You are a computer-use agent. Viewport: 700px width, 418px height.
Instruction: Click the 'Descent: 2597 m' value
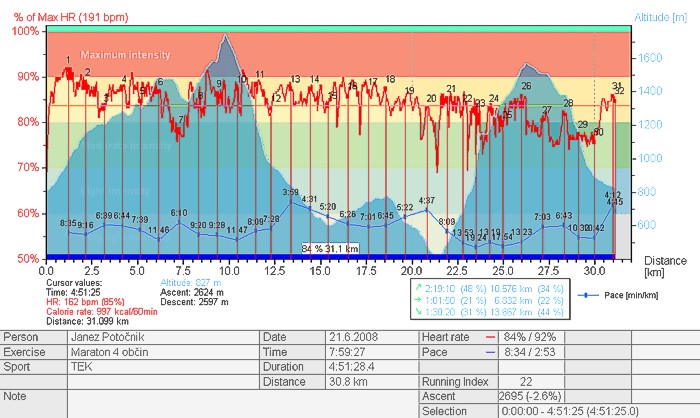[194, 302]
